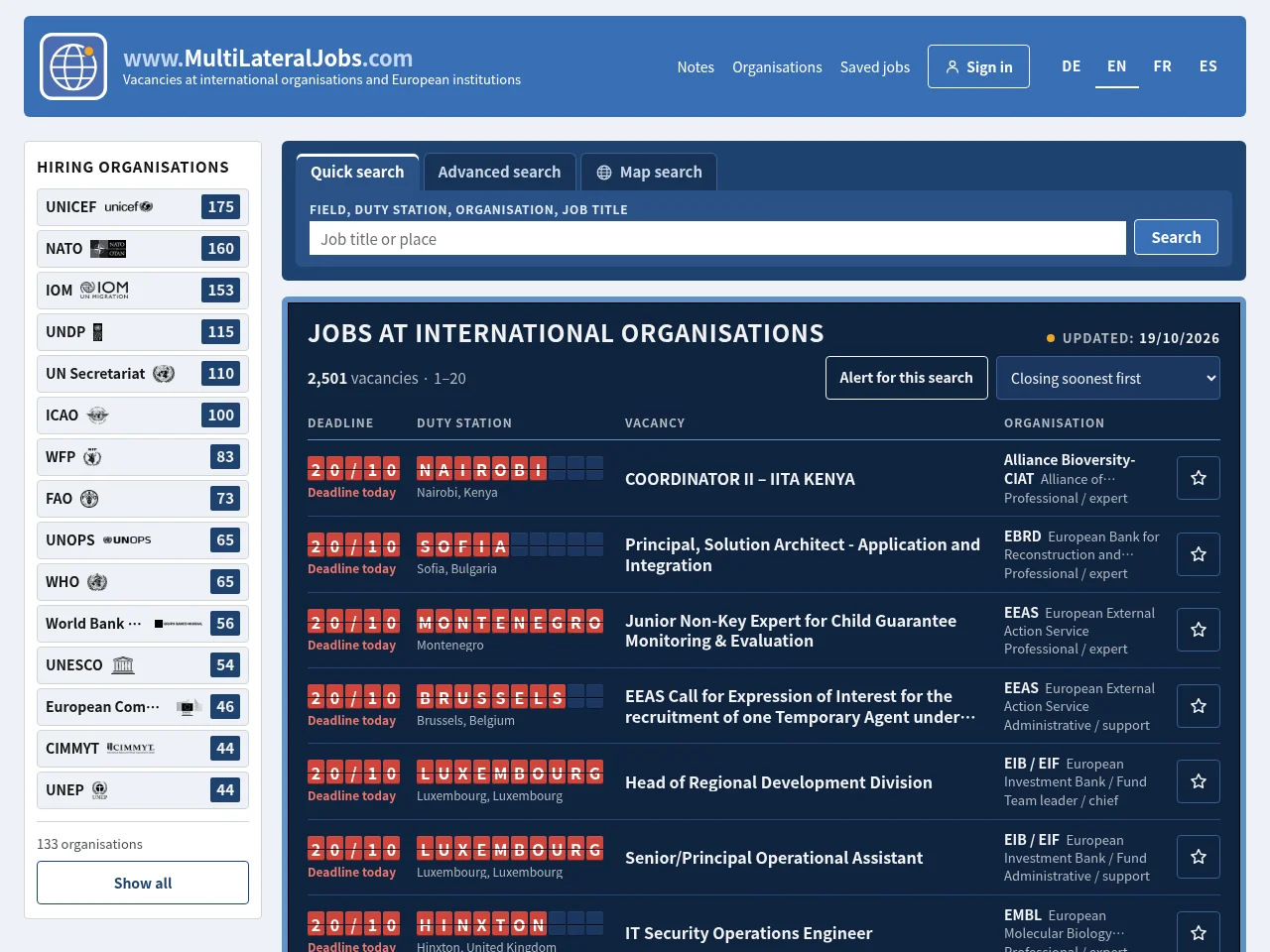This screenshot has width=1270, height=952.
Task: Open Notes in the top navigation
Action: [x=696, y=66]
